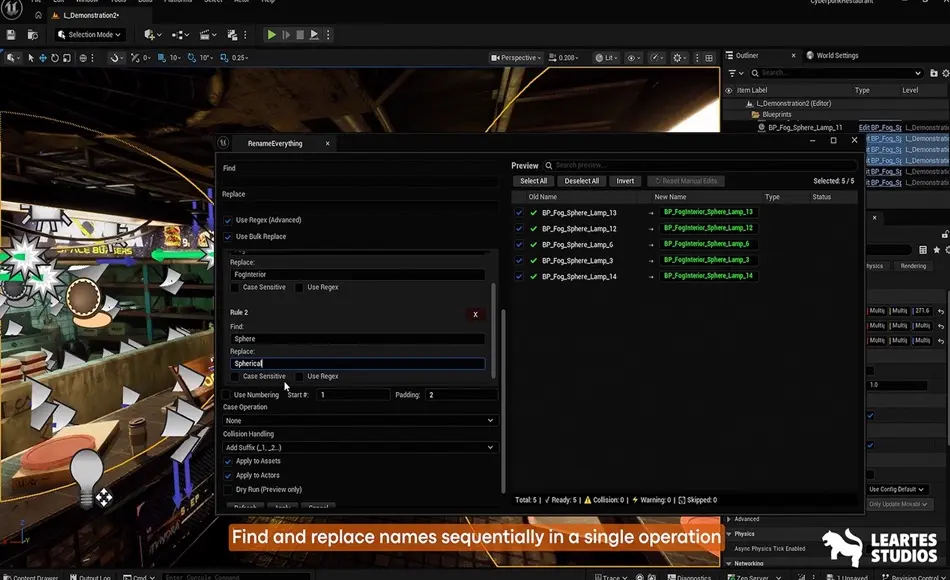Open the Perspective viewport dropdown
This screenshot has width=950, height=580.
click(516, 58)
